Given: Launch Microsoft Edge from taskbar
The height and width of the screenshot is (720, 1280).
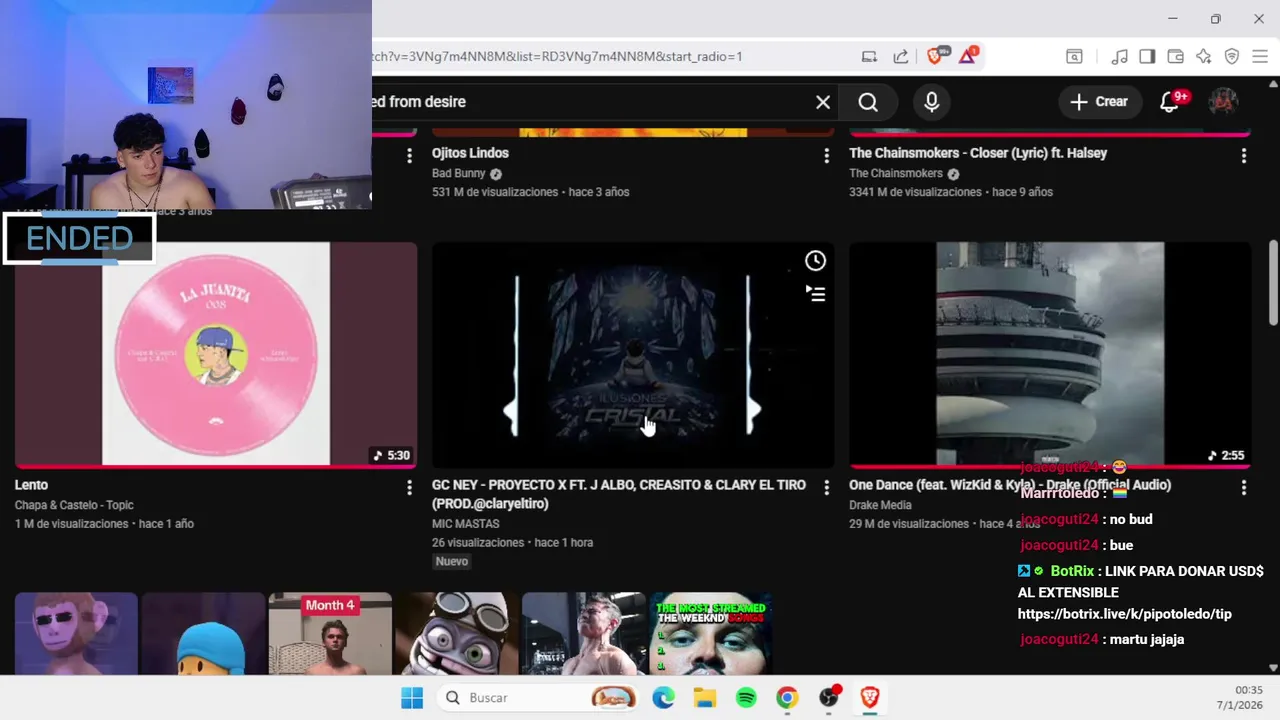Looking at the screenshot, I should point(663,698).
